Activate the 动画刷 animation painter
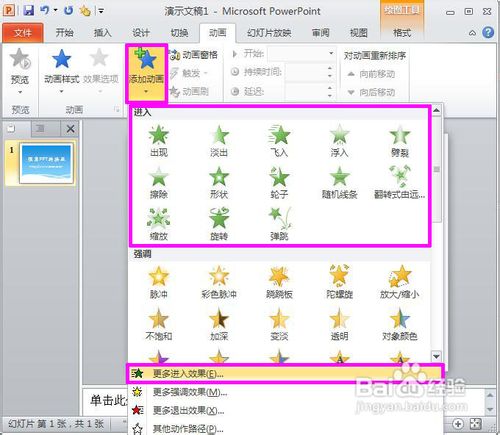Viewport: 500px width, 435px height. 189,91
